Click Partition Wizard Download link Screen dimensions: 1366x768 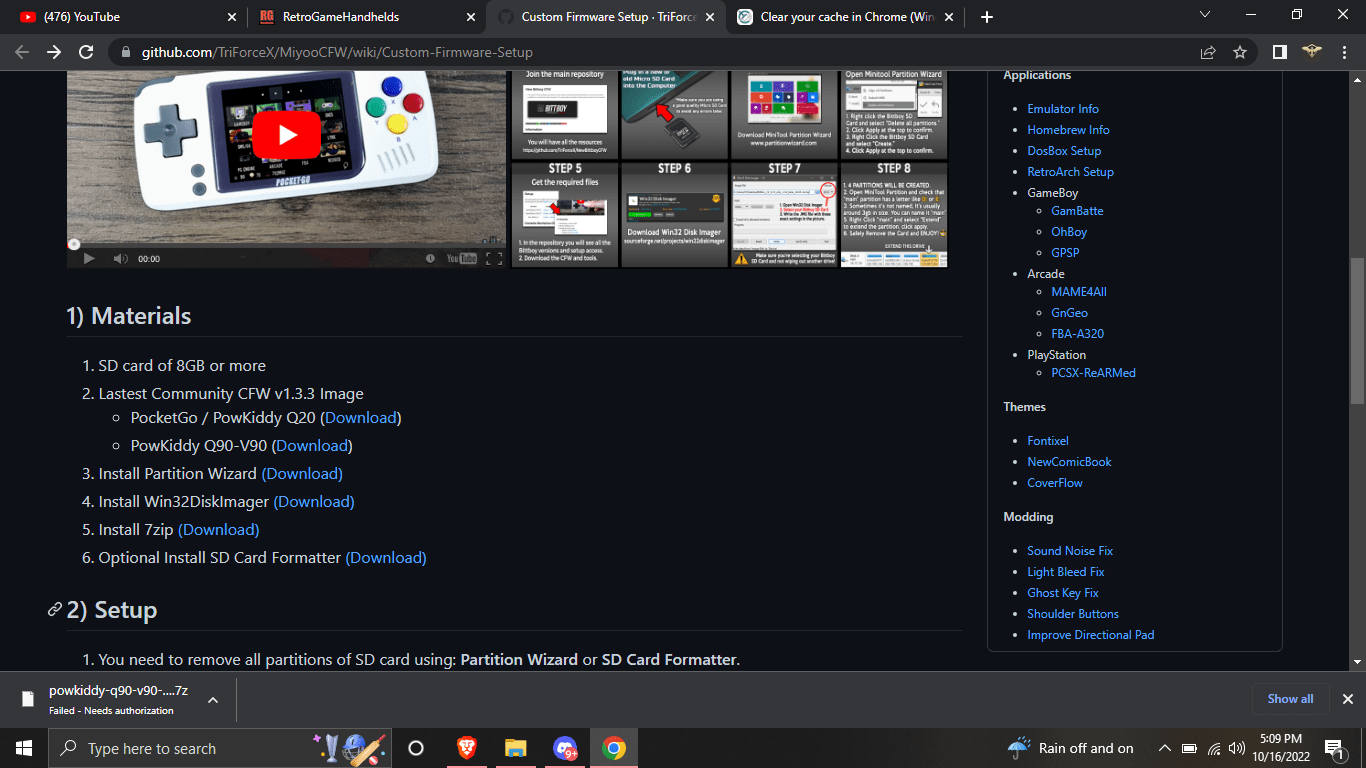[302, 474]
